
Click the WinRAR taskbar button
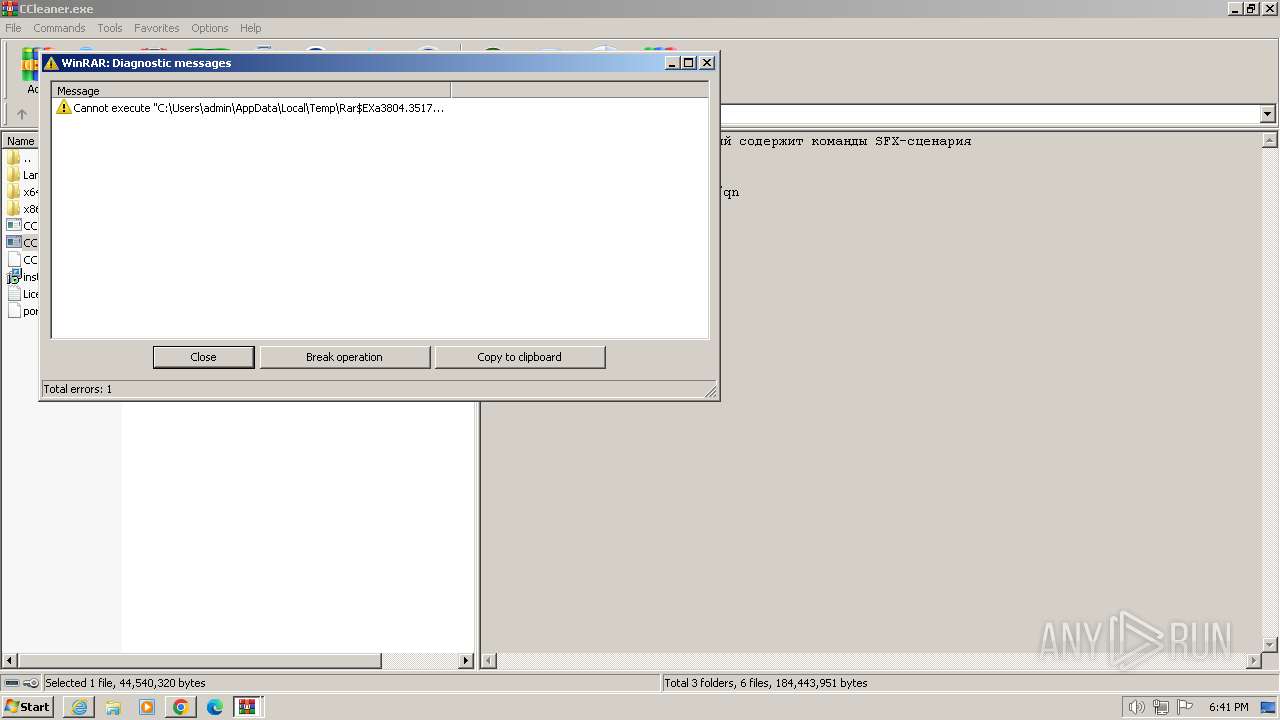pos(247,707)
